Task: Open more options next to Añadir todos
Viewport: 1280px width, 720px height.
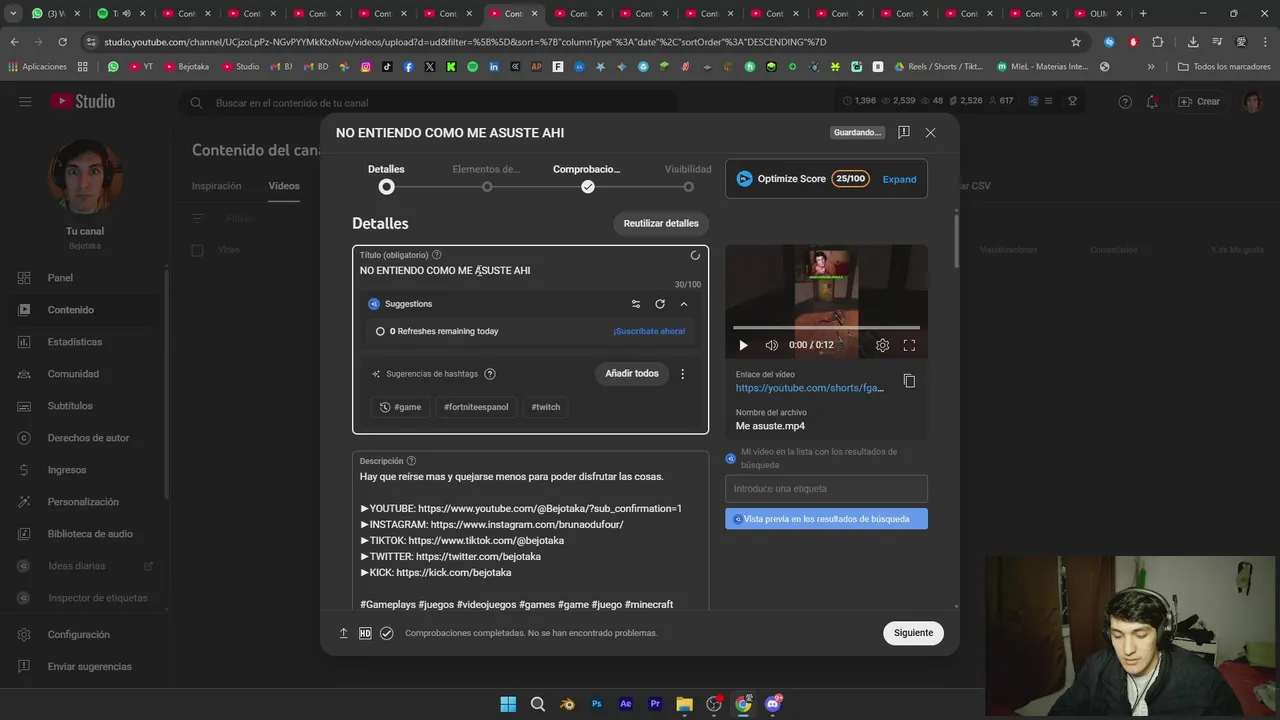Action: click(683, 374)
